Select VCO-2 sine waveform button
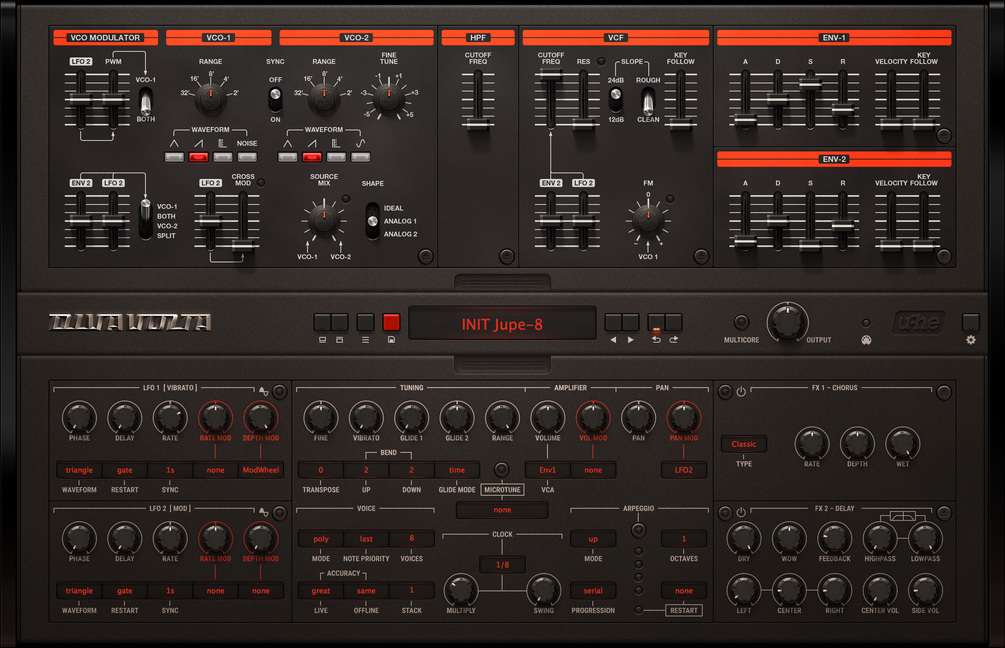 tap(361, 157)
